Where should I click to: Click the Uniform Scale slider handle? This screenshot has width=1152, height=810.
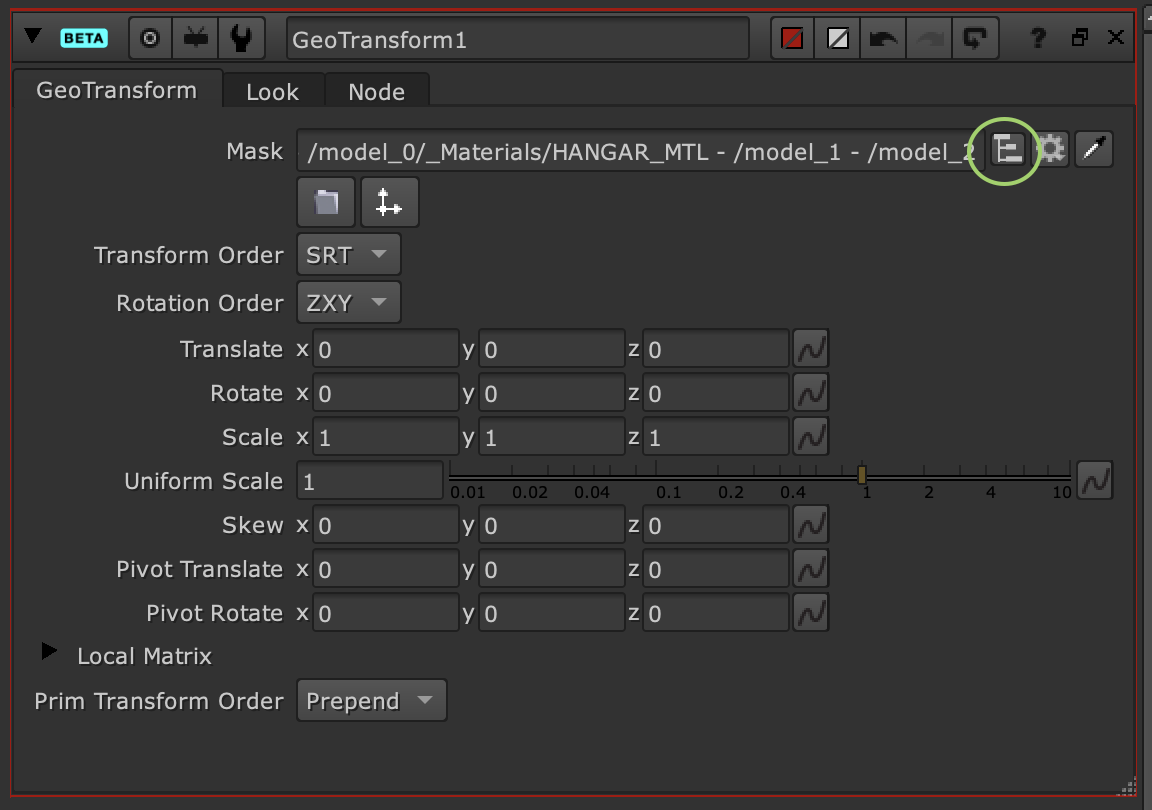[x=862, y=475]
